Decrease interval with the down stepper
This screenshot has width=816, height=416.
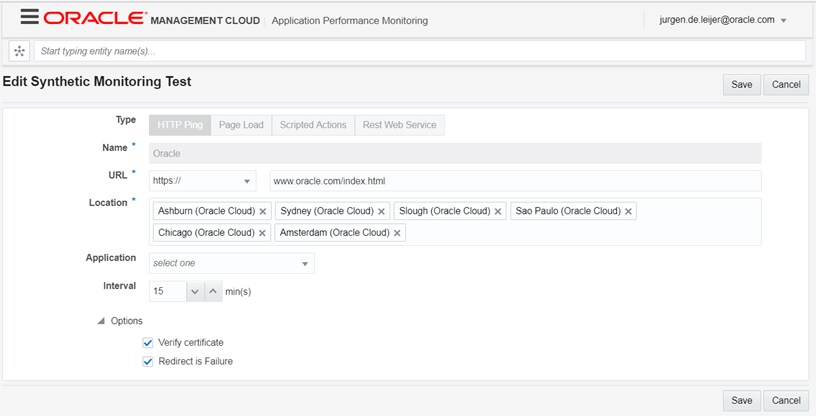[195, 291]
